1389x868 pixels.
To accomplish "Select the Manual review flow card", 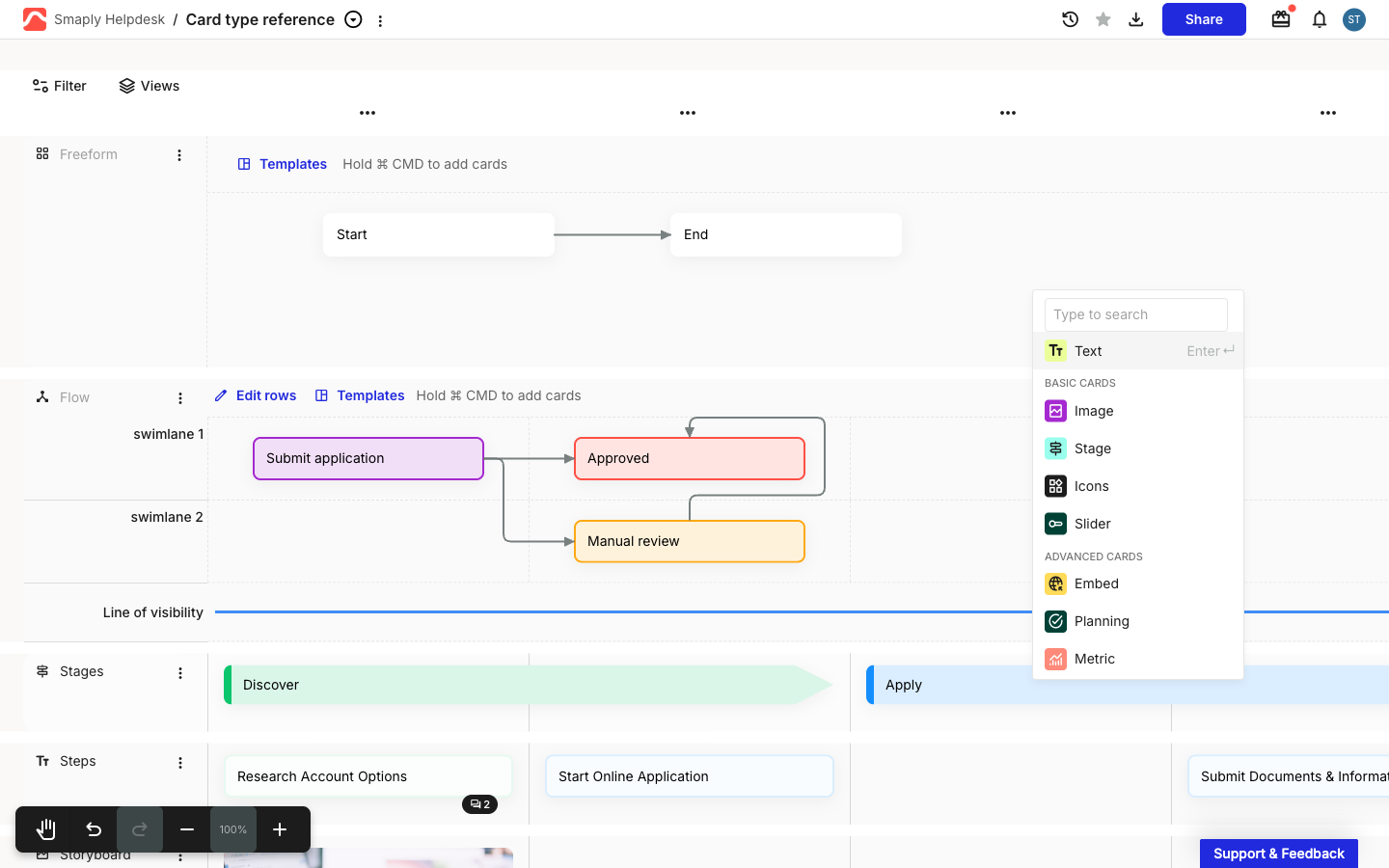I will [690, 541].
